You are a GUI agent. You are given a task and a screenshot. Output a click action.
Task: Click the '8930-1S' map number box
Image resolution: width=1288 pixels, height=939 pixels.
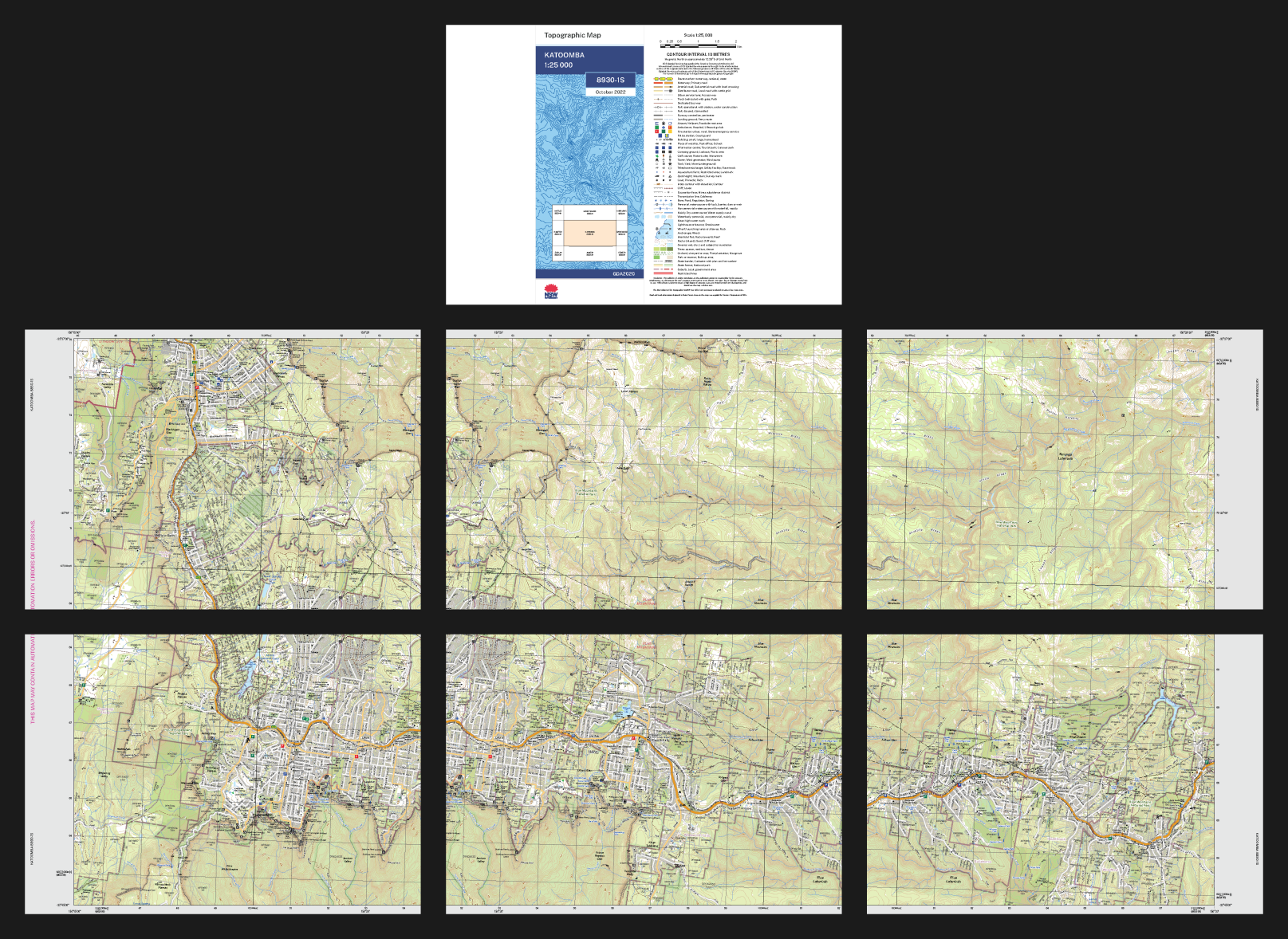point(610,80)
